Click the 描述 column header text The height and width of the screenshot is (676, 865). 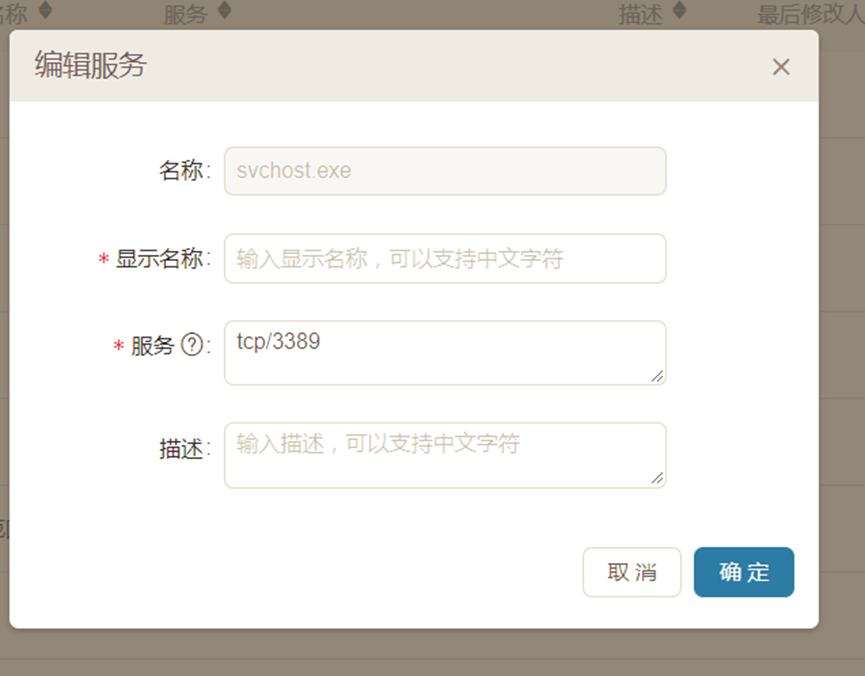click(640, 13)
